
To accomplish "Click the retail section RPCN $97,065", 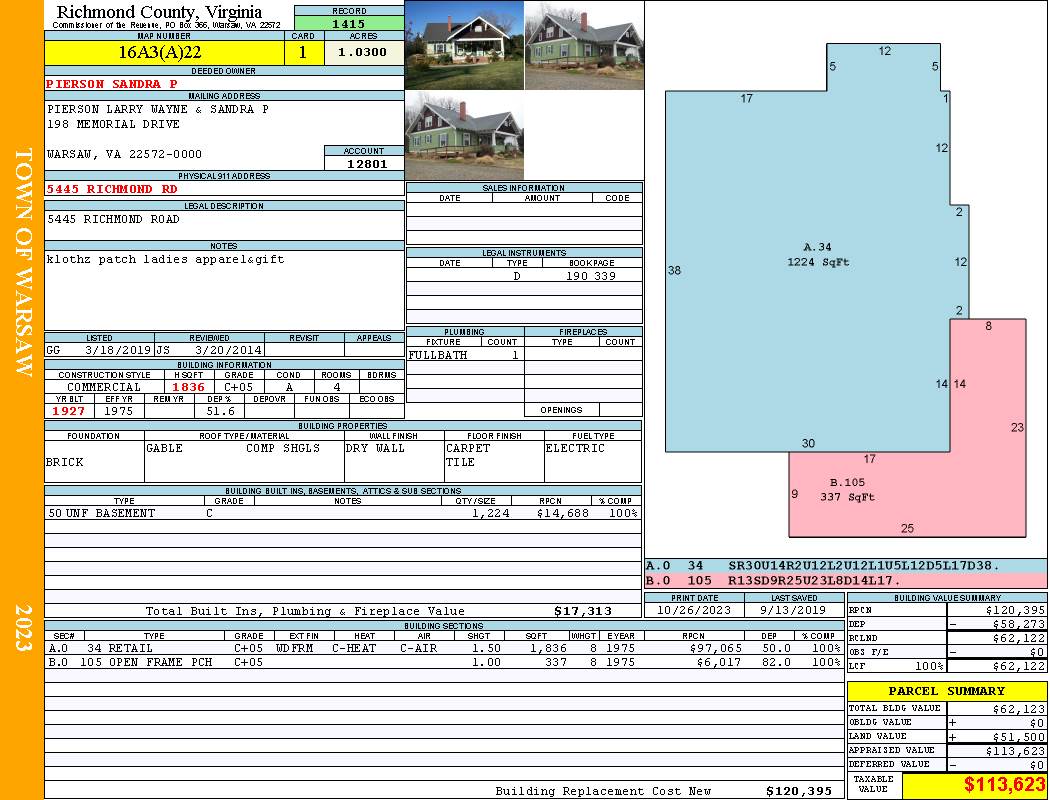I will (715, 648).
